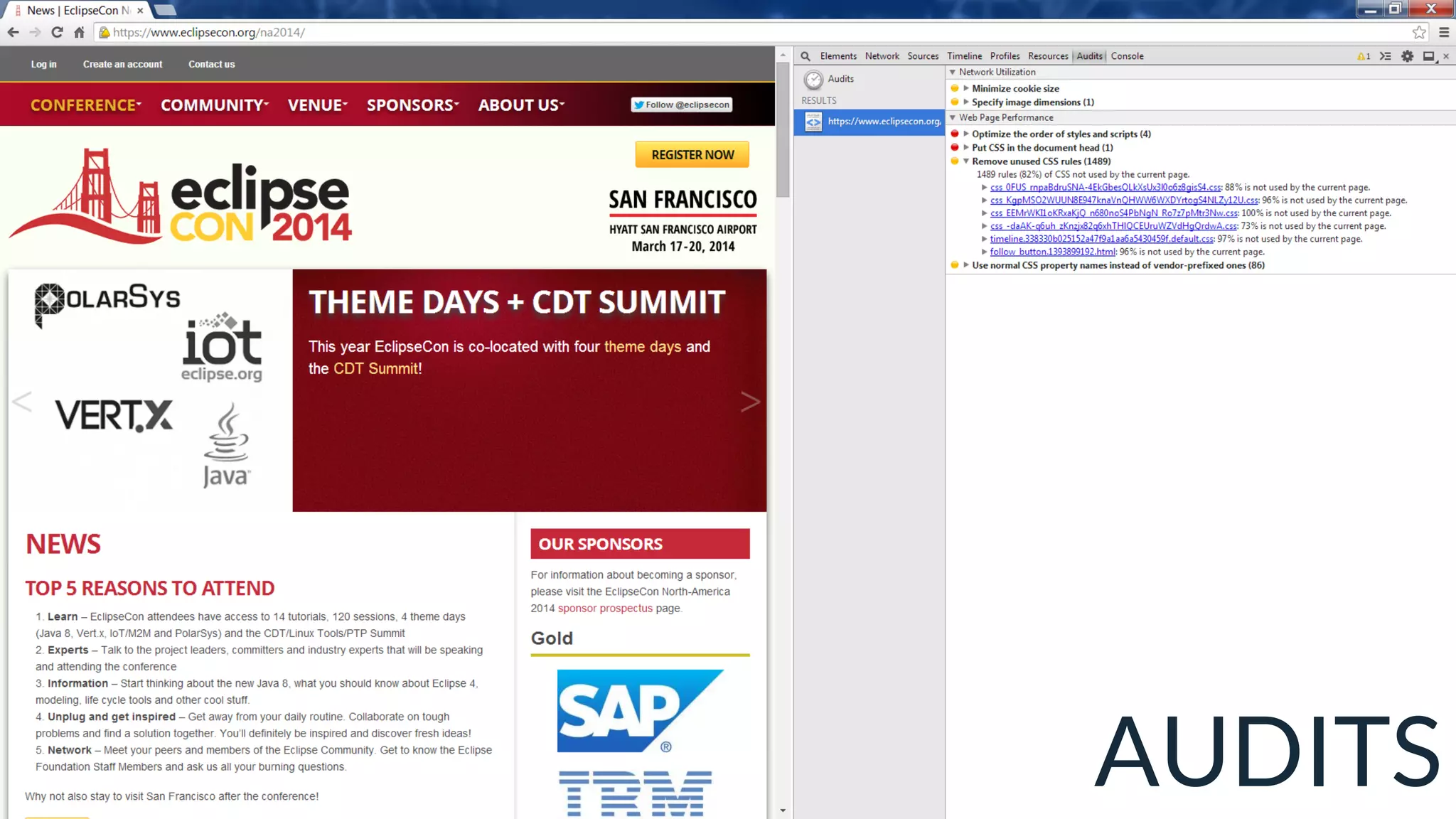Expand the Minimize cookie size rule
Viewport: 1456px width, 819px height.
click(x=966, y=88)
